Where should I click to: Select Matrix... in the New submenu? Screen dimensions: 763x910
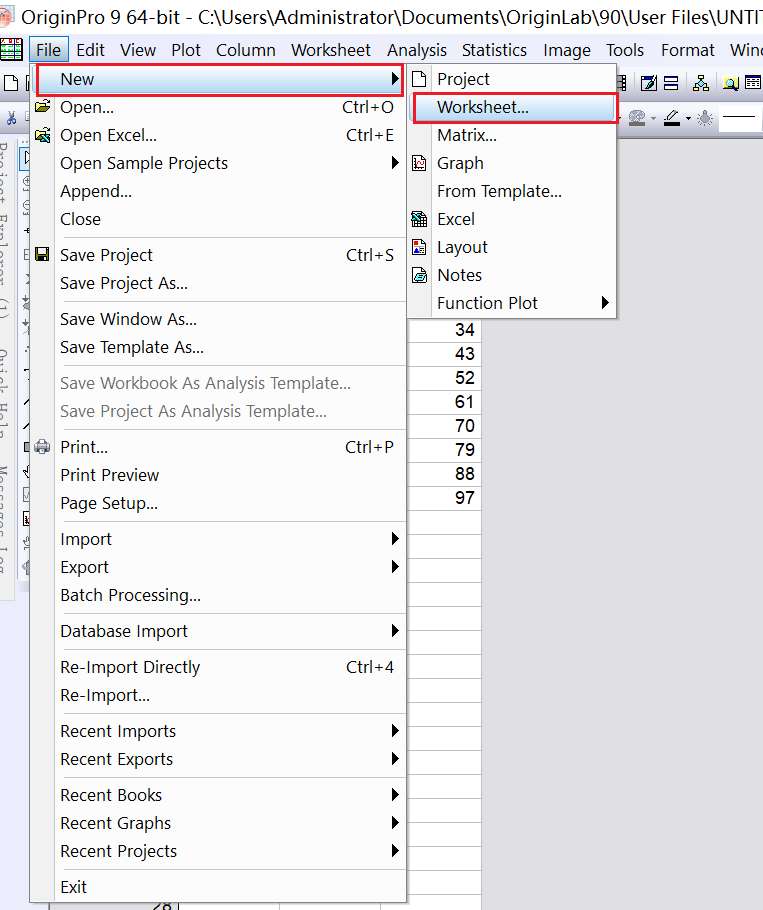point(512,135)
